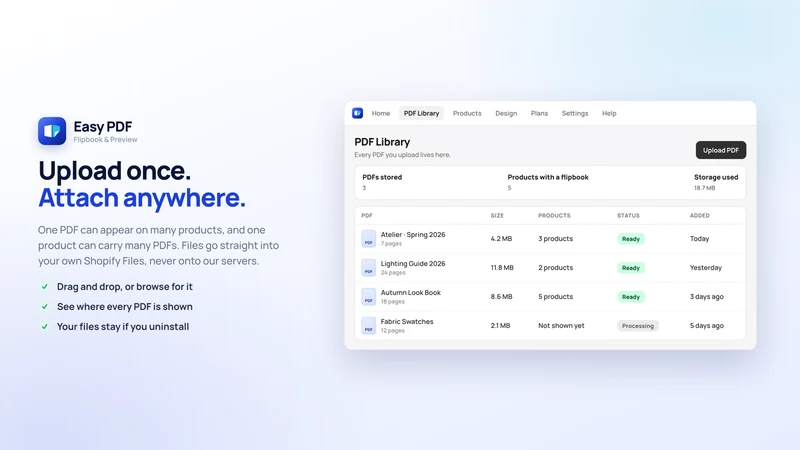Click the STATUS column header
Viewport: 800px width, 450px height.
click(x=628, y=216)
